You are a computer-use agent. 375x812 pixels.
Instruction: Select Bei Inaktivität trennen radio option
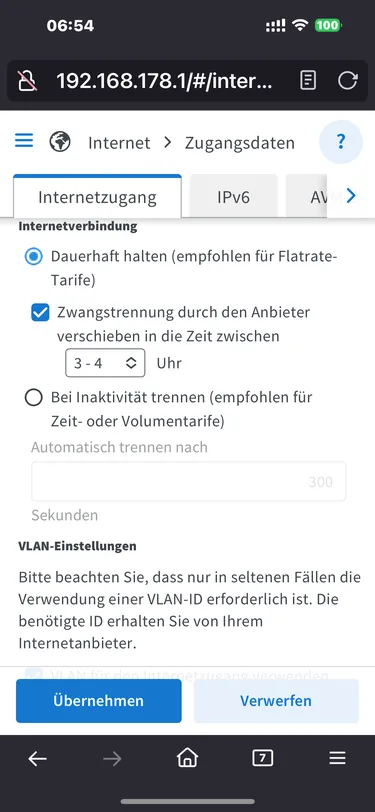pyautogui.click(x=34, y=398)
